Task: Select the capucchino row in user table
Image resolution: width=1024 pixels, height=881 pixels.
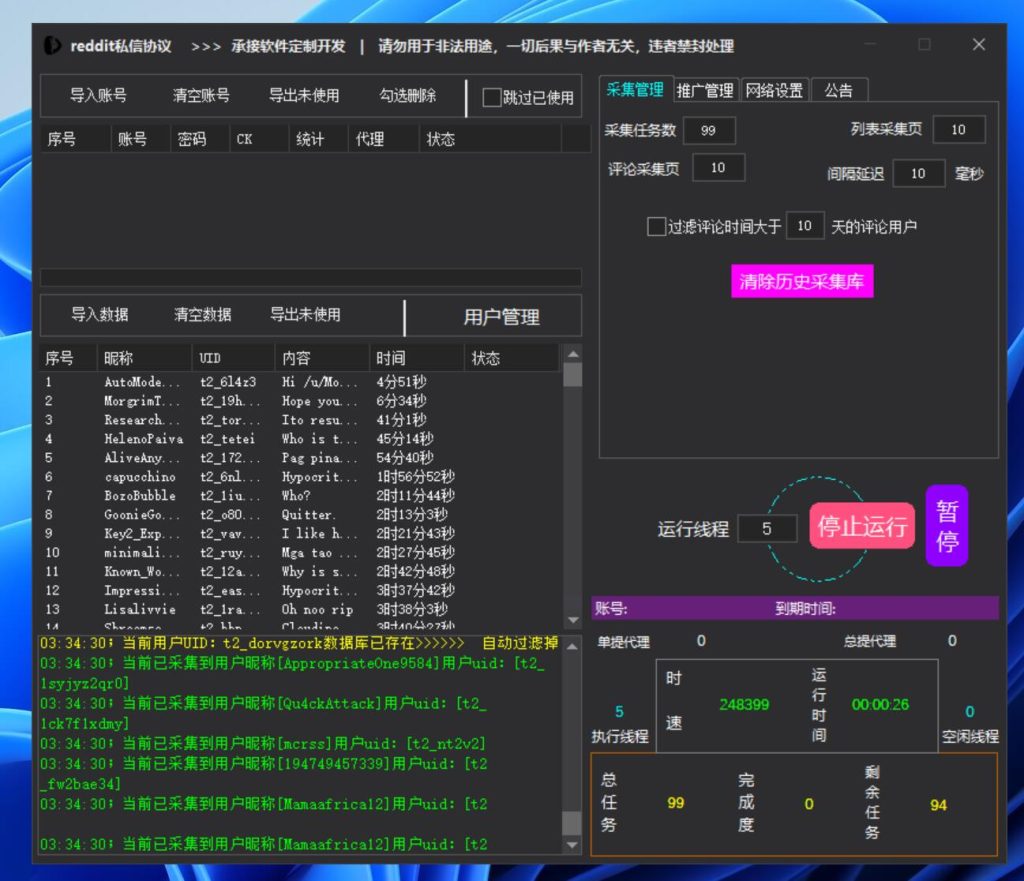Action: (x=140, y=477)
